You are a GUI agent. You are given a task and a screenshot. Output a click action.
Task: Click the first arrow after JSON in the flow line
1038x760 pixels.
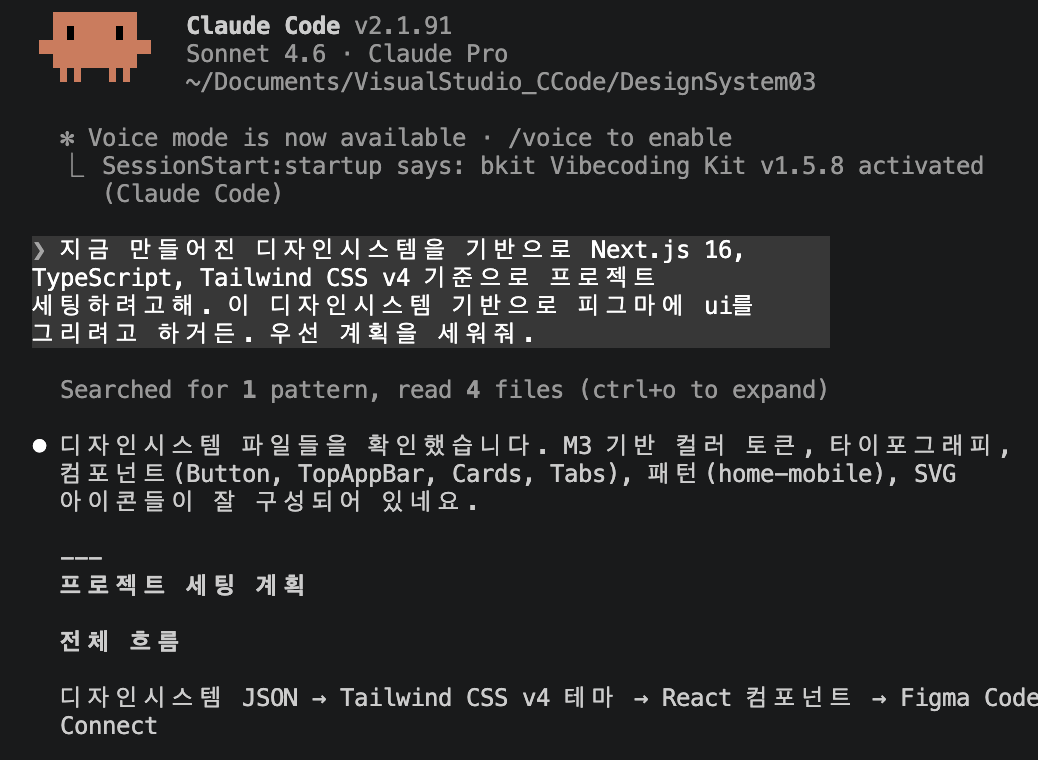click(318, 698)
